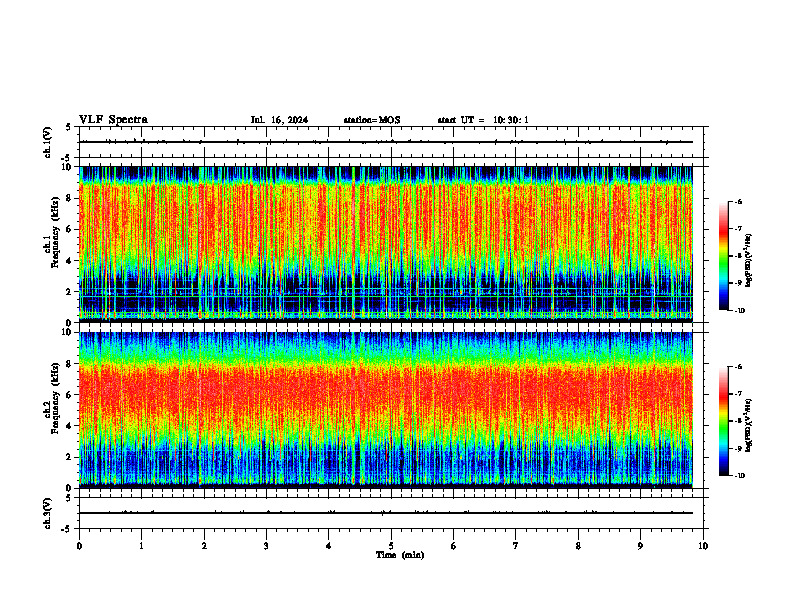Image resolution: width=792 pixels, height=612 pixels.
Task: Click the "VLF Spectra" plot title
Action: point(113,120)
